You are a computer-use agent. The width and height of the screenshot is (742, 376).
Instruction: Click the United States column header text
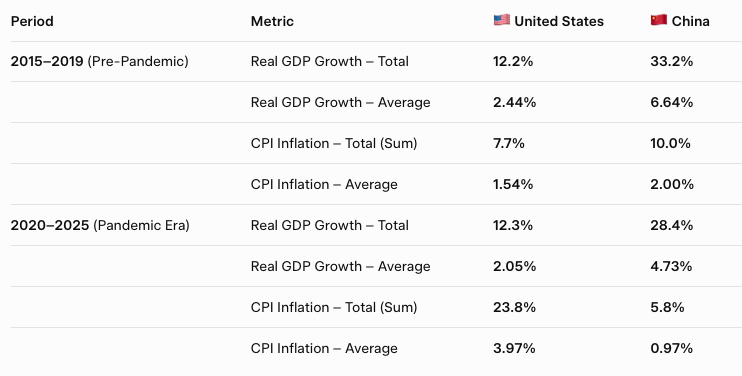click(x=559, y=21)
